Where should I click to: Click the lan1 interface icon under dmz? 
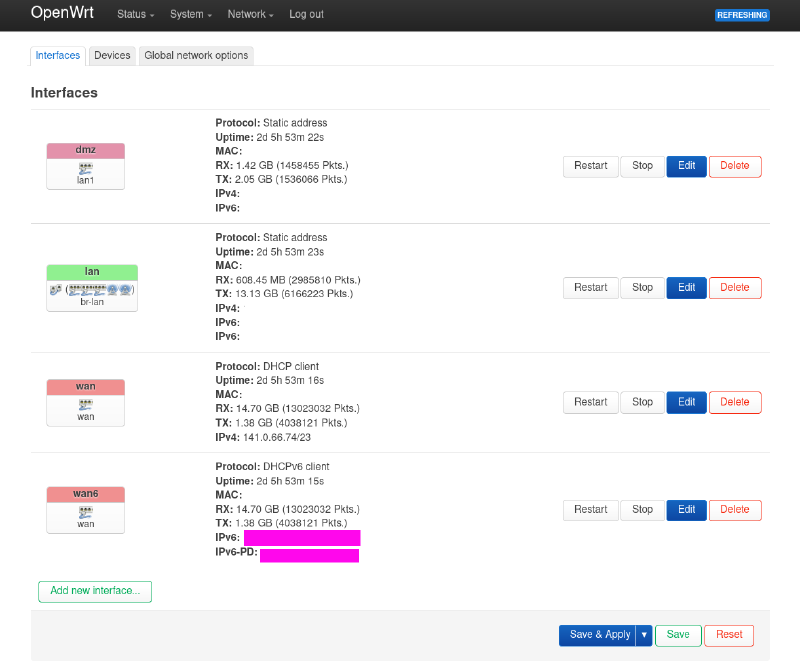85,168
